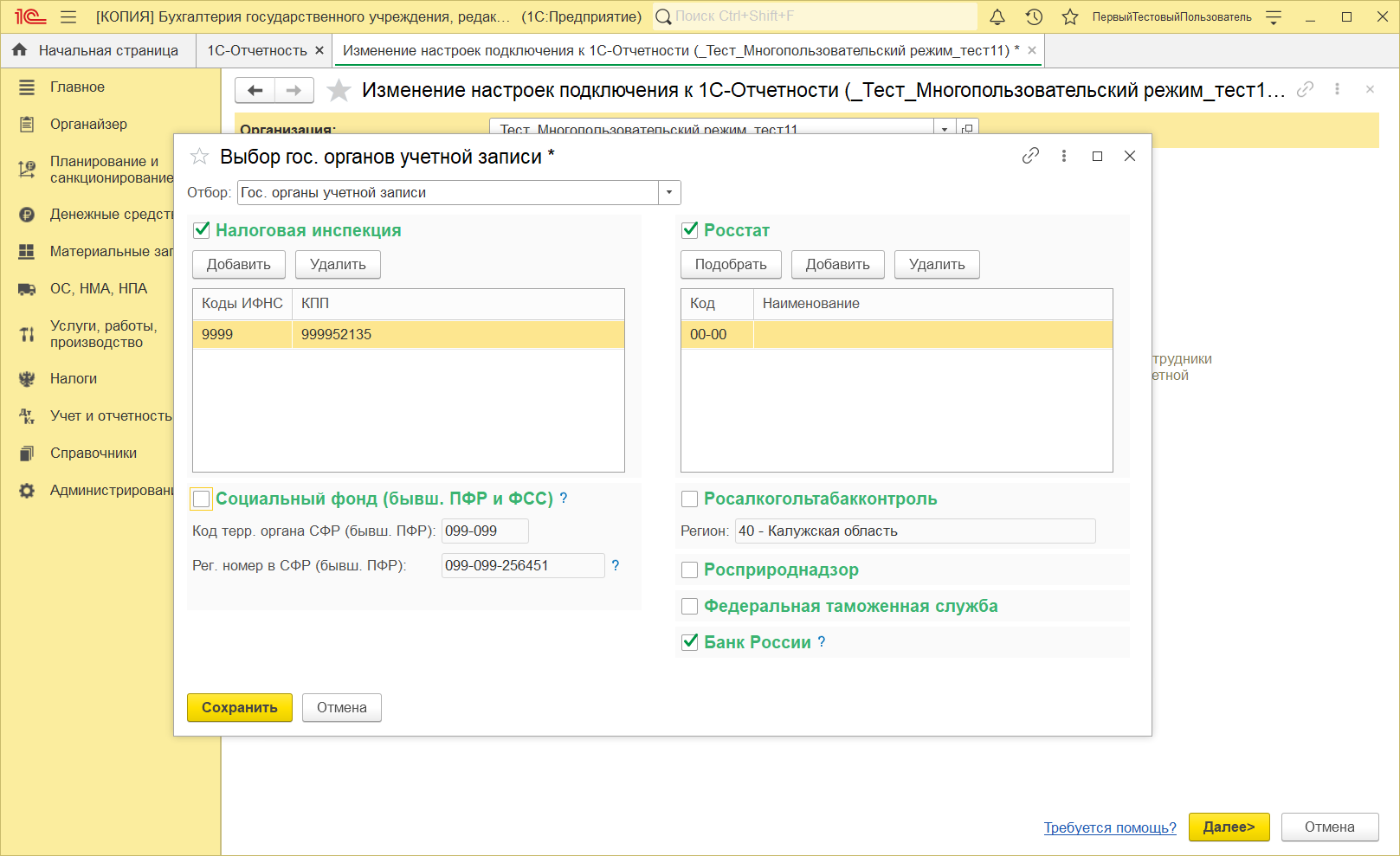
Task: Open the Требуется помощь? link
Action: point(1110,827)
